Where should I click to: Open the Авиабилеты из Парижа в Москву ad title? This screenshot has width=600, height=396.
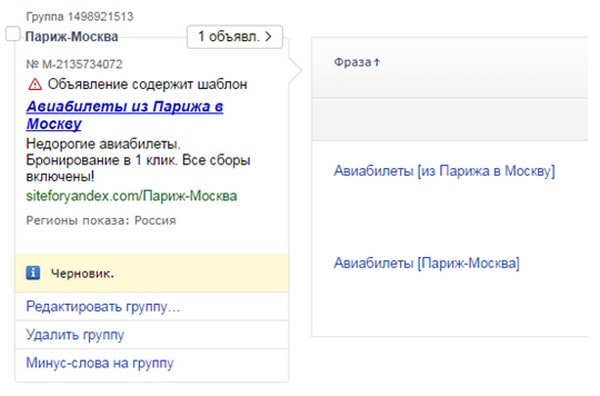pos(125,115)
